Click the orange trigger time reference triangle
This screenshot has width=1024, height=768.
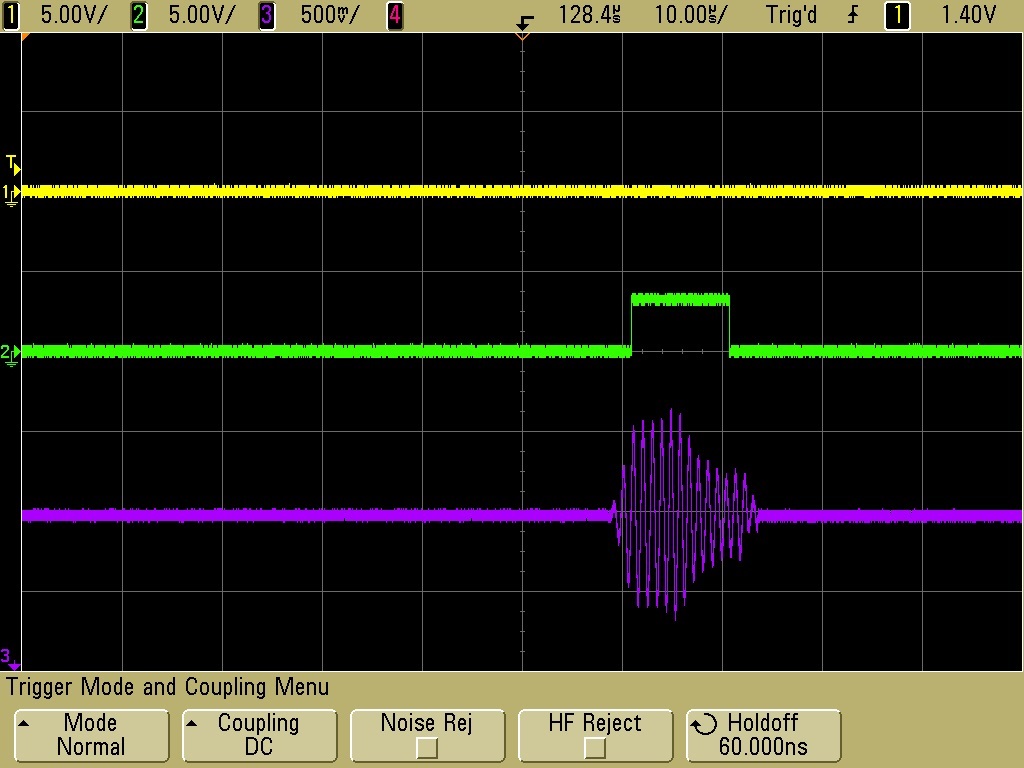(x=522, y=37)
